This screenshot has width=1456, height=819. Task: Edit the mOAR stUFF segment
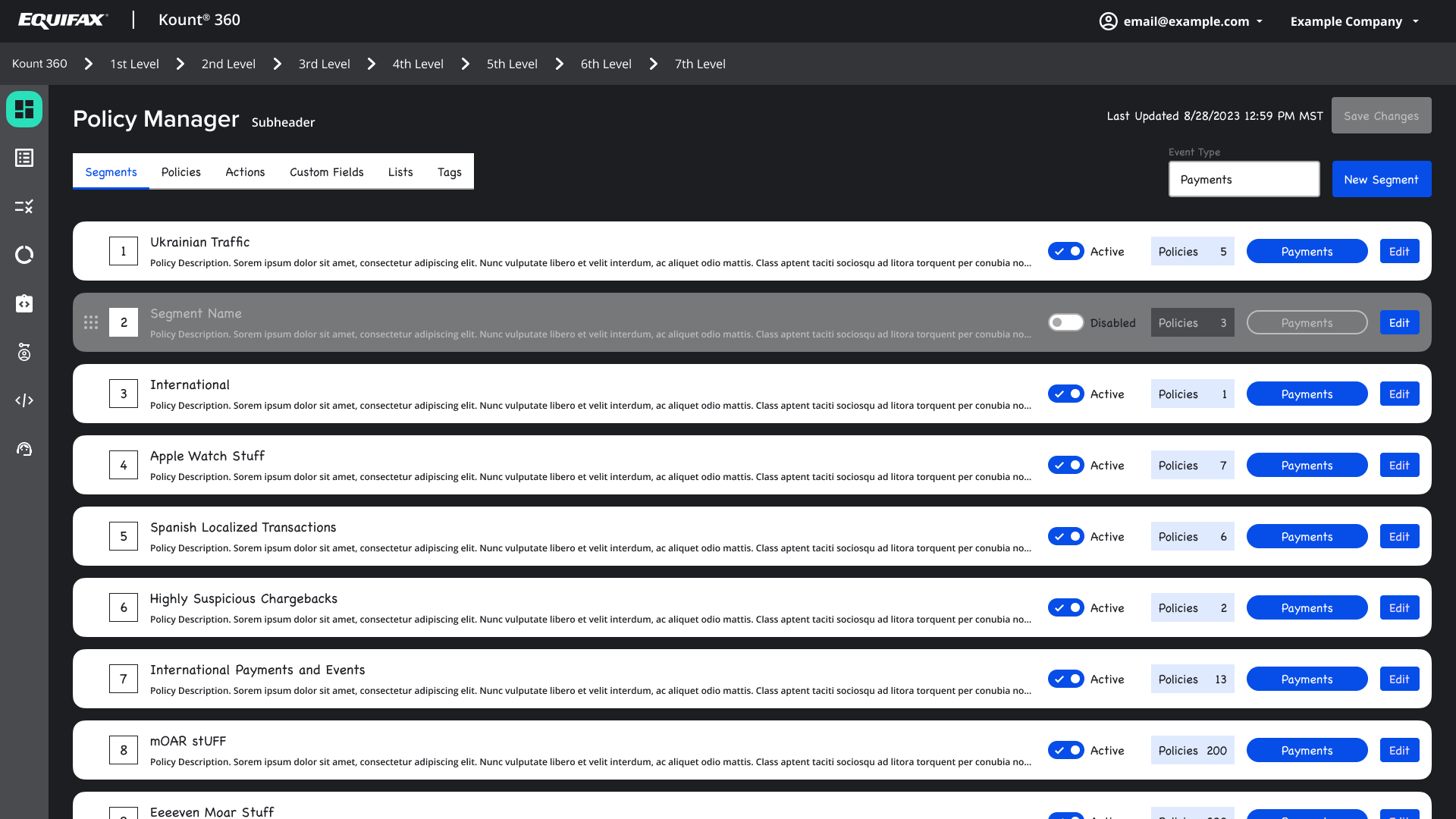coord(1399,750)
